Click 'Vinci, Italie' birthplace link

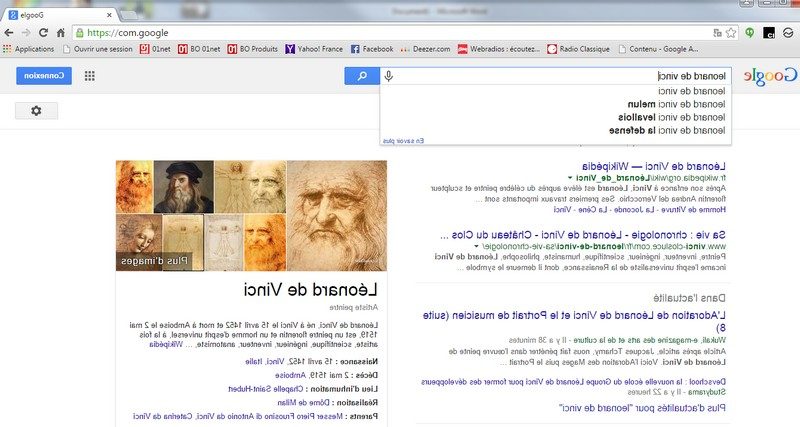264,361
